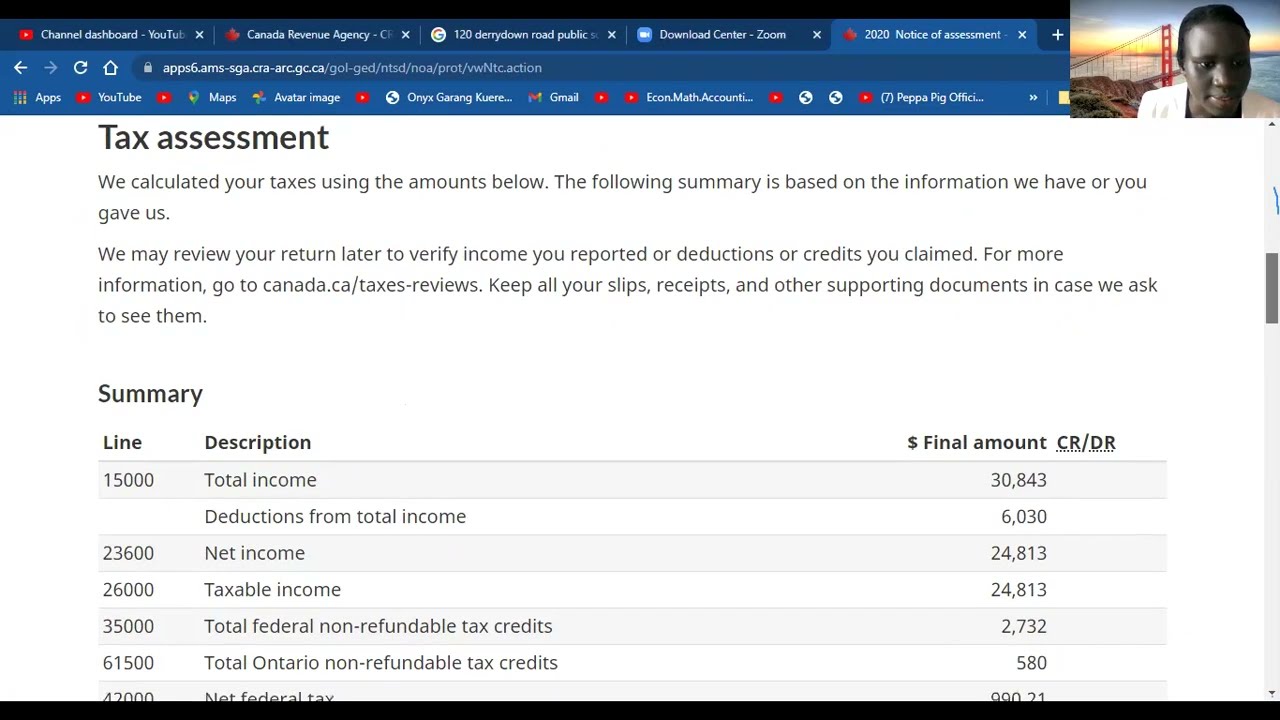Click line number 23600
The image size is (1280, 720).
(128, 553)
